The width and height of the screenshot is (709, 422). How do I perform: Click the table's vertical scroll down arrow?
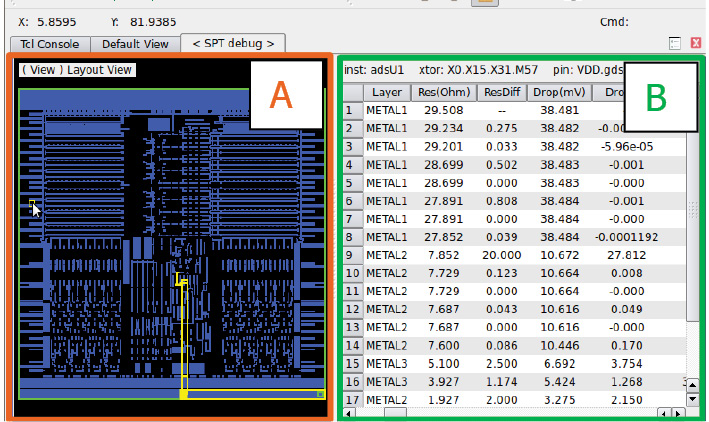[x=692, y=400]
